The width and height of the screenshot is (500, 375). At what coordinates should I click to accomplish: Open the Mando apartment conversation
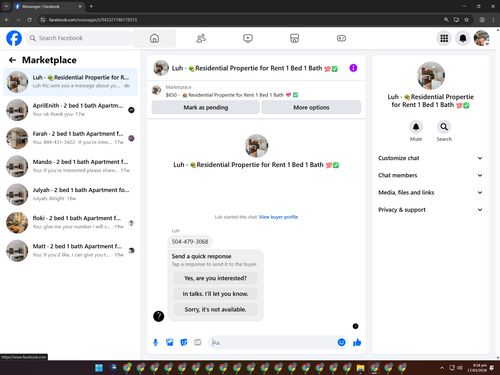point(70,166)
